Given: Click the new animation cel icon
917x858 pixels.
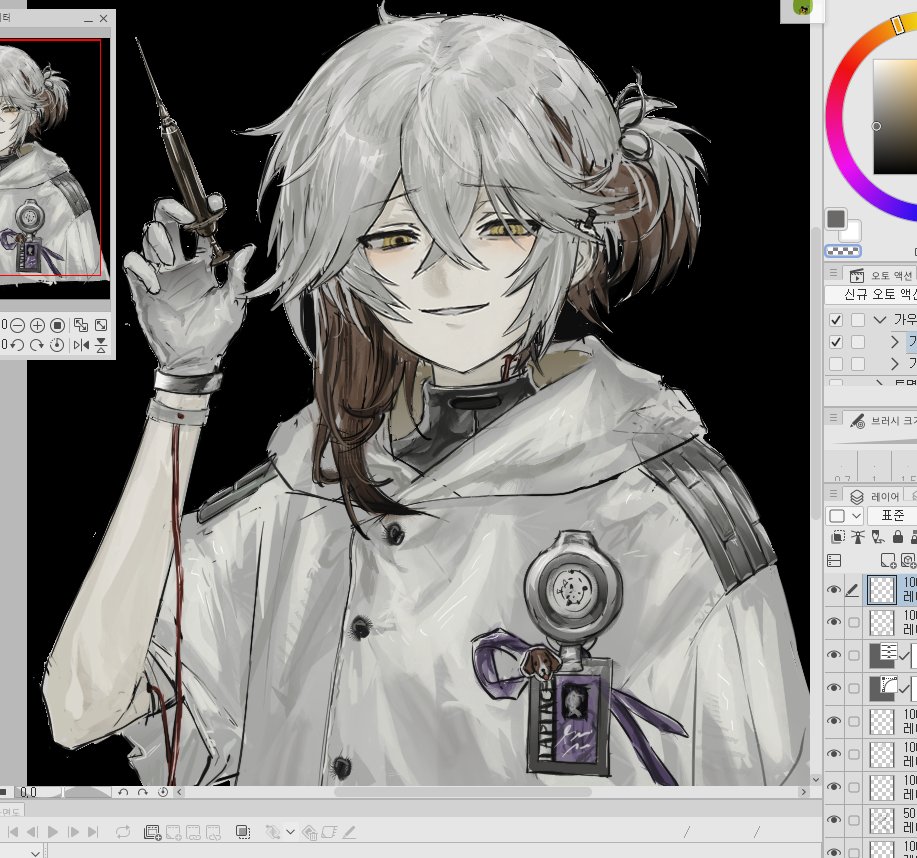Looking at the screenshot, I should pyautogui.click(x=173, y=832).
